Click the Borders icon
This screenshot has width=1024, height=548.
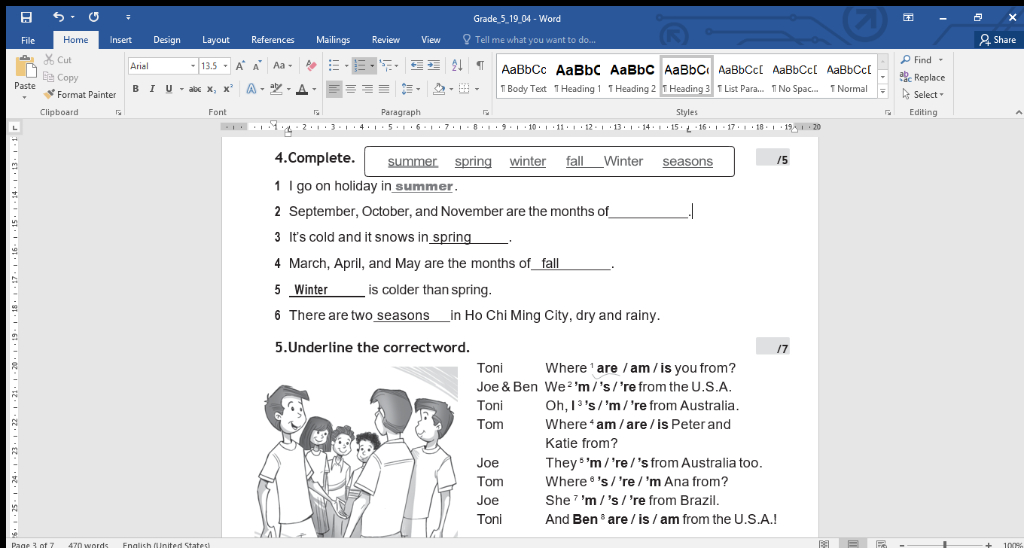click(464, 89)
